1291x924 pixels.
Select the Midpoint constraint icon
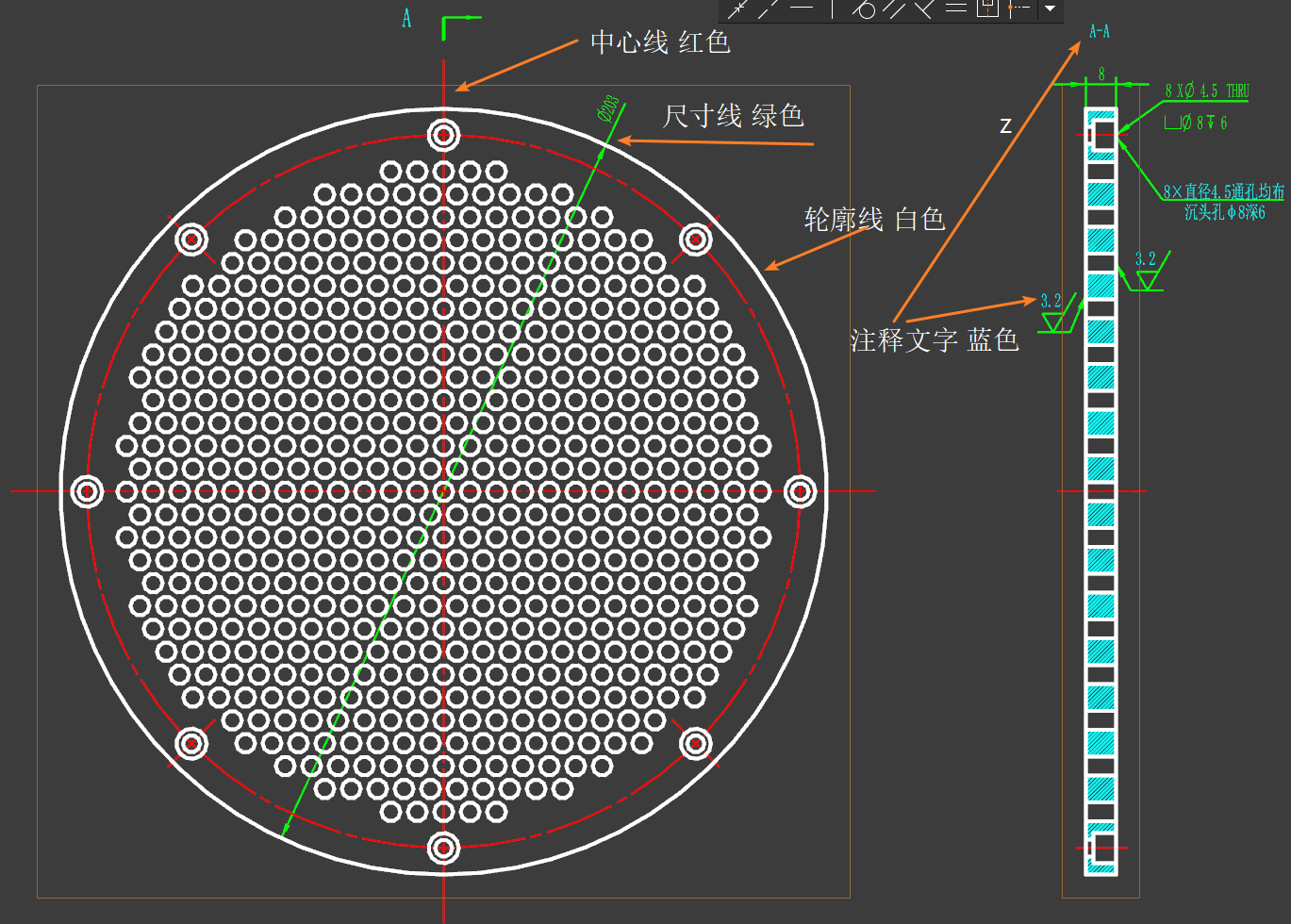(1018, 8)
